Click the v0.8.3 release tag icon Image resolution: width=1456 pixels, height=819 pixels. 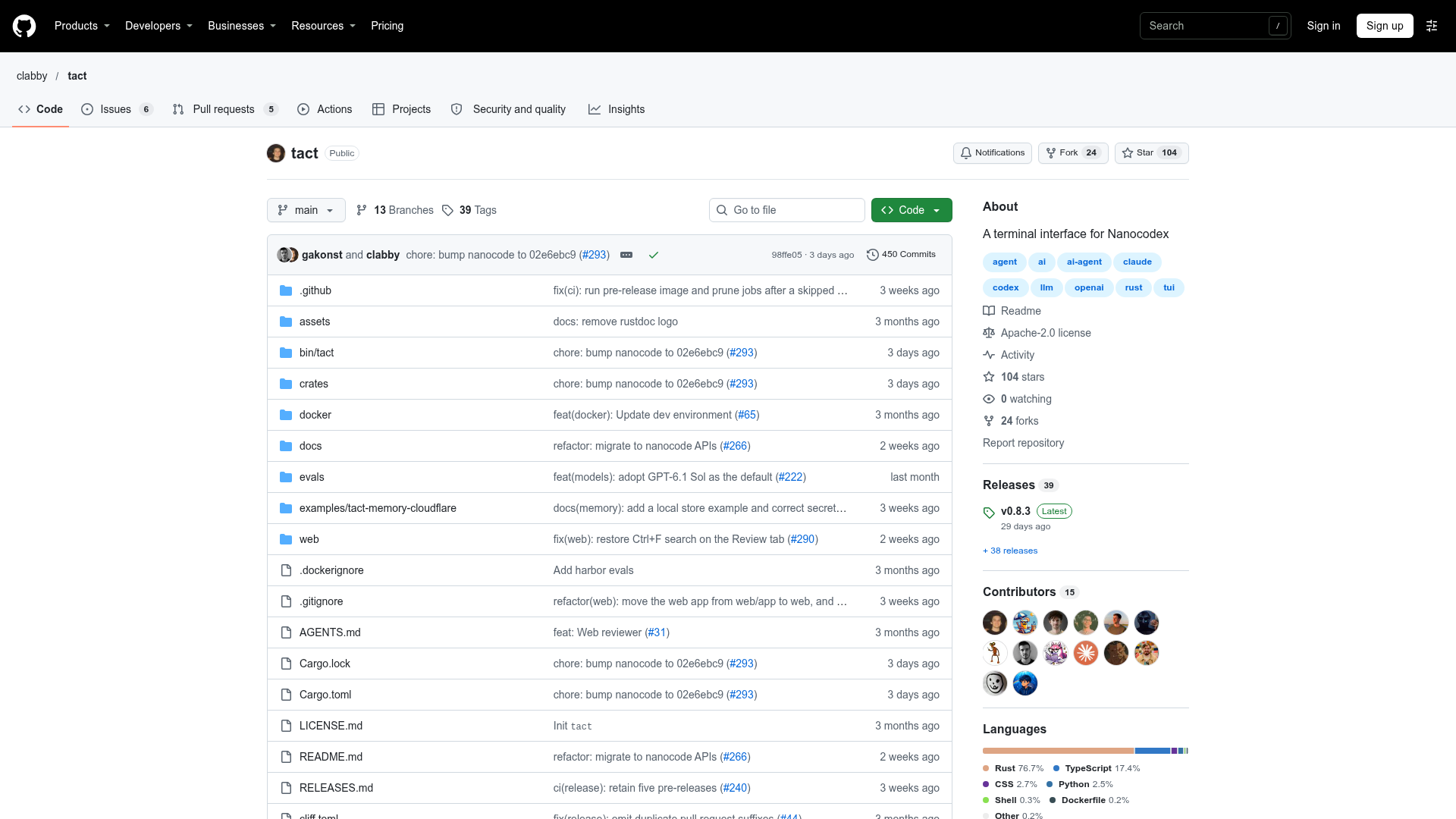tap(989, 513)
